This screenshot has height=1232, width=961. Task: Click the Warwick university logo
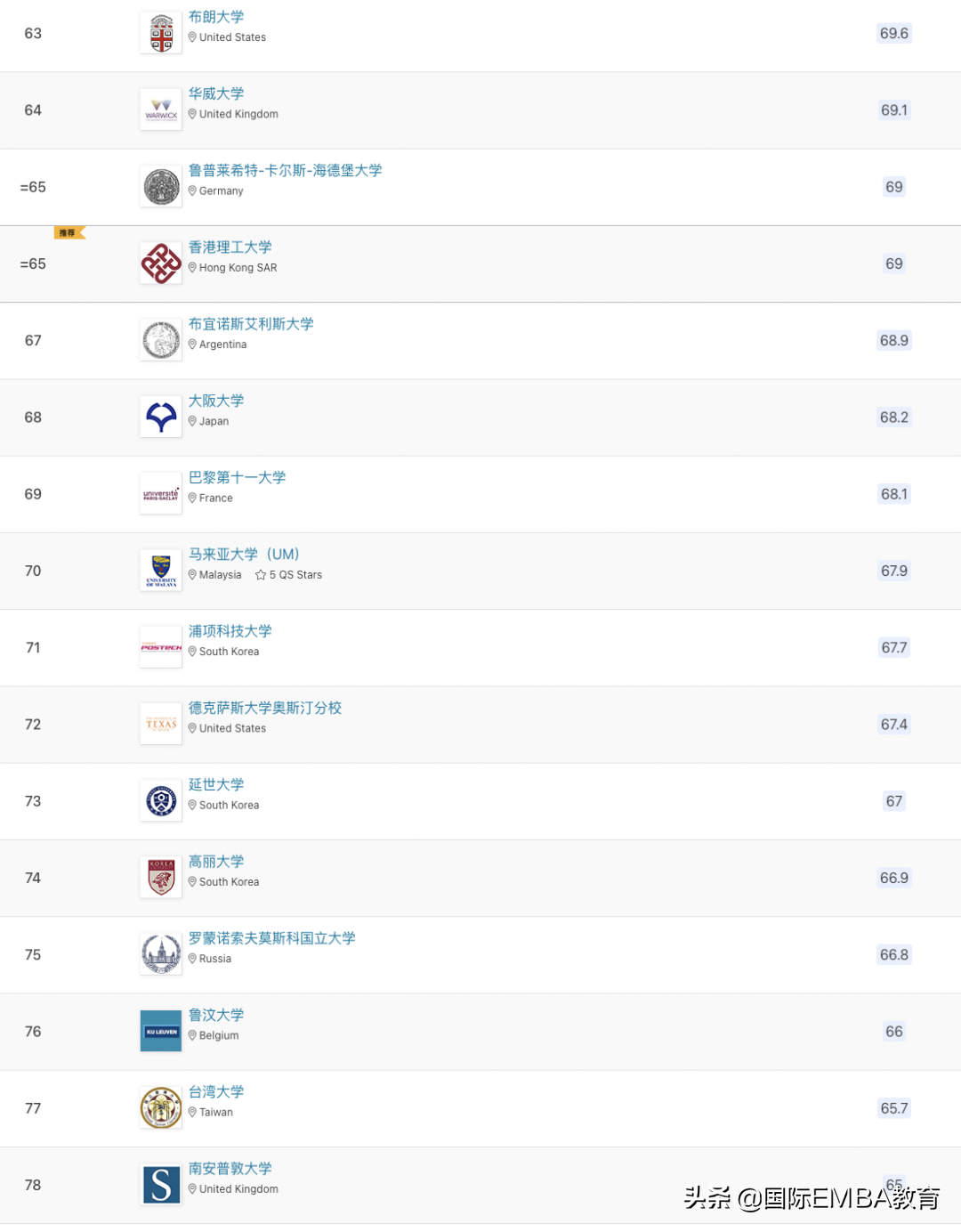161,110
